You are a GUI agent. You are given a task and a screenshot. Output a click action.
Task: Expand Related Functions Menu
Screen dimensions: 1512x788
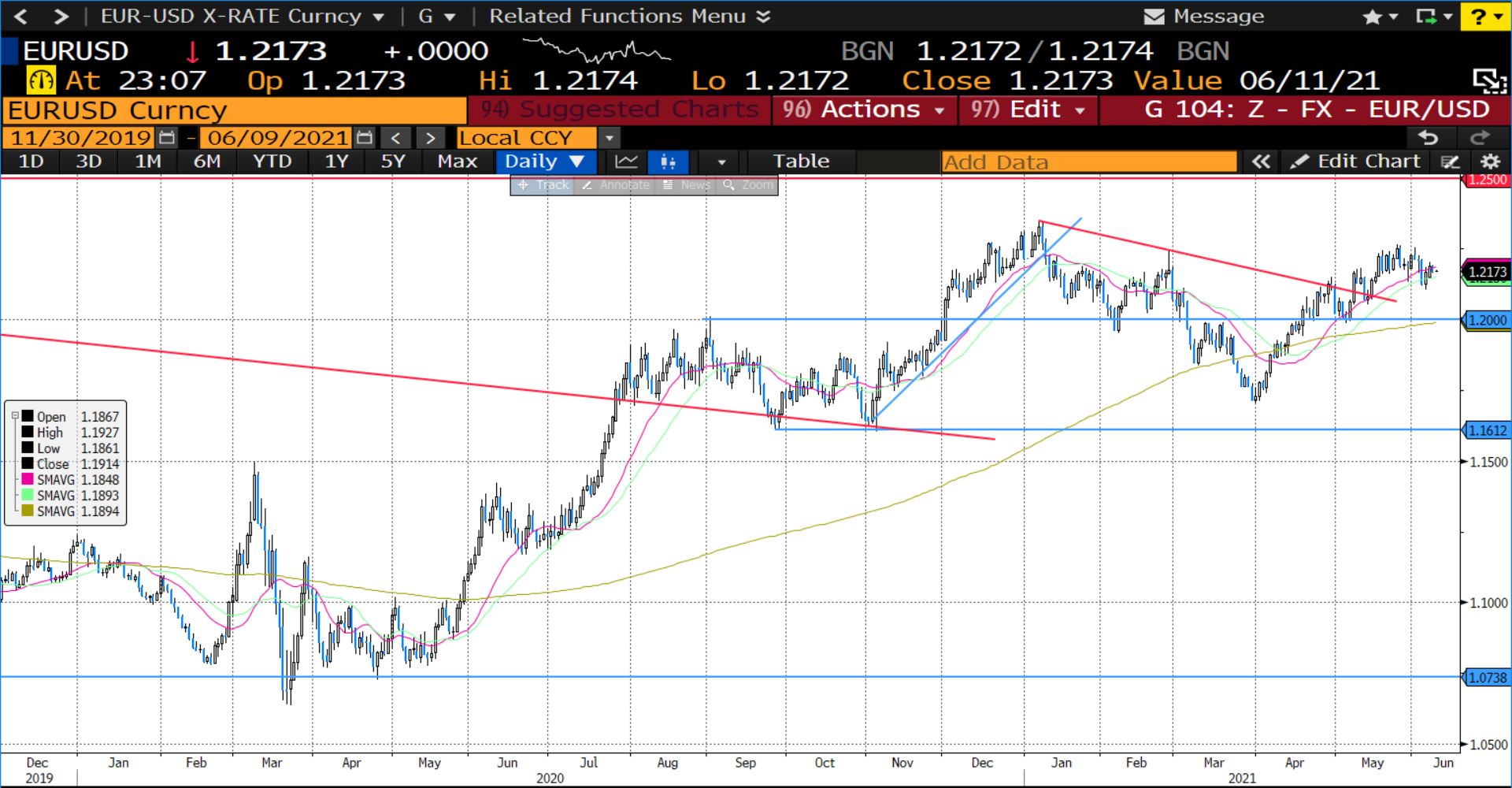[x=629, y=17]
